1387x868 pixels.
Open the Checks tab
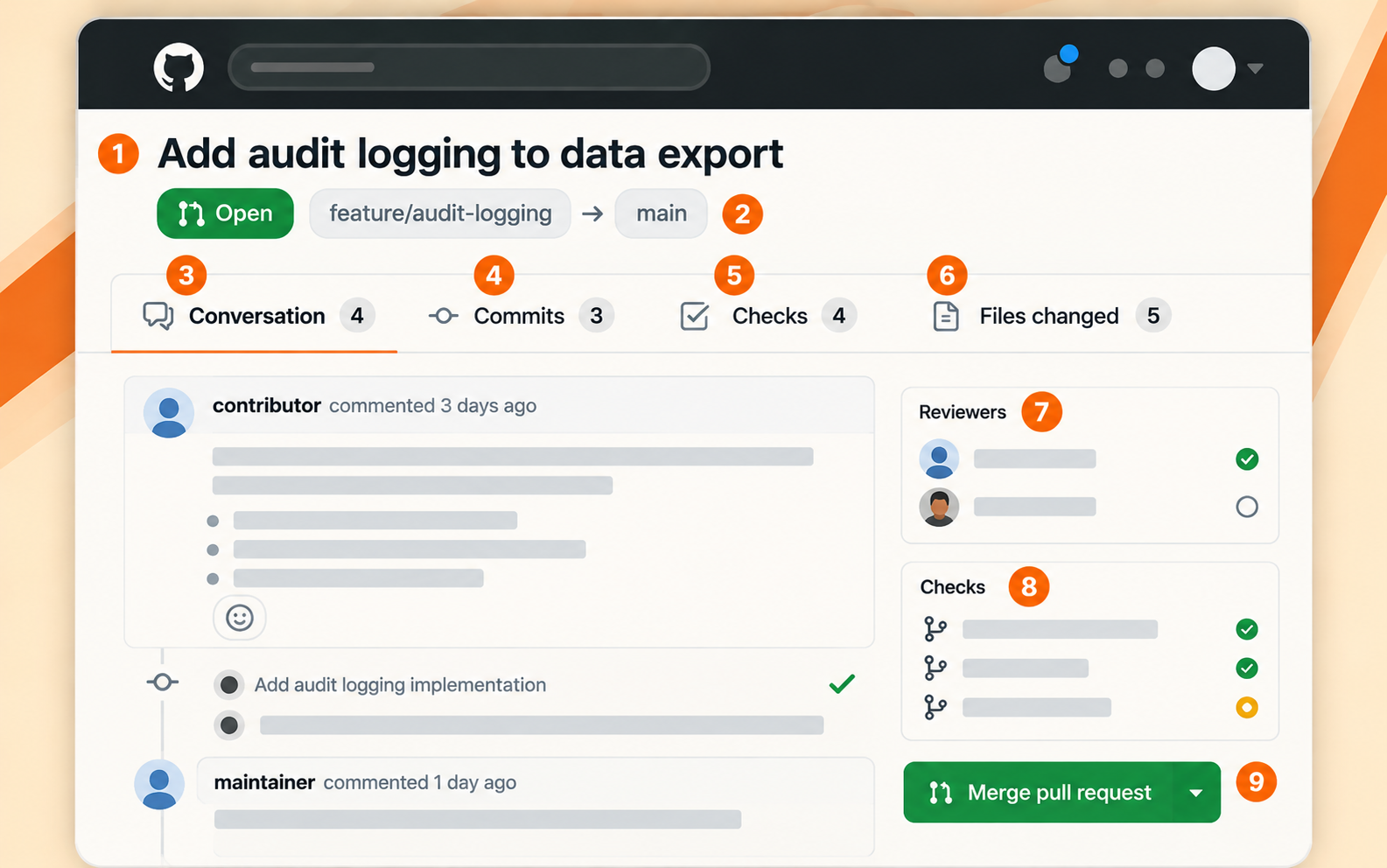tap(767, 316)
